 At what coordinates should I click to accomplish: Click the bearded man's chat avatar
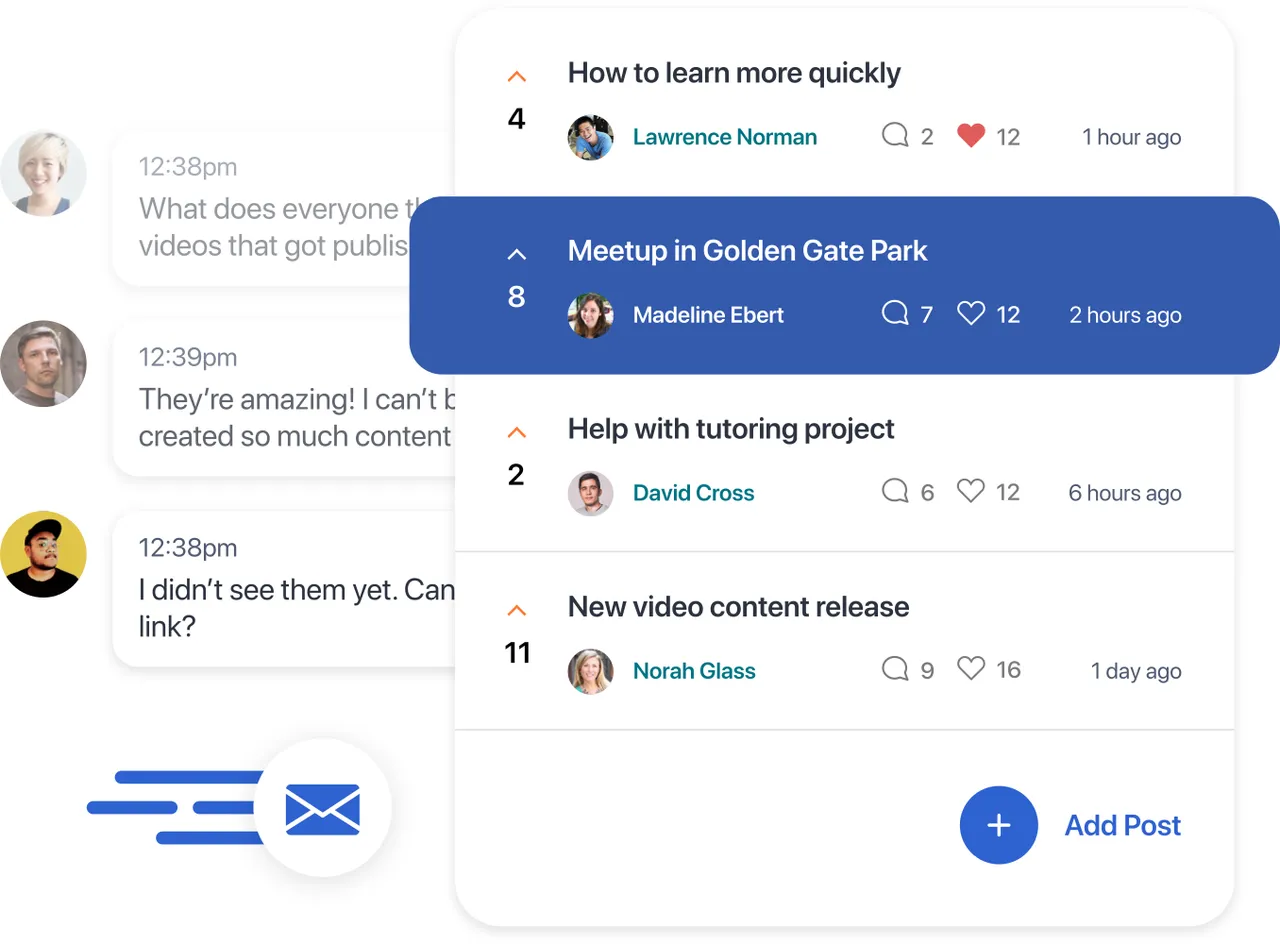pos(43,363)
